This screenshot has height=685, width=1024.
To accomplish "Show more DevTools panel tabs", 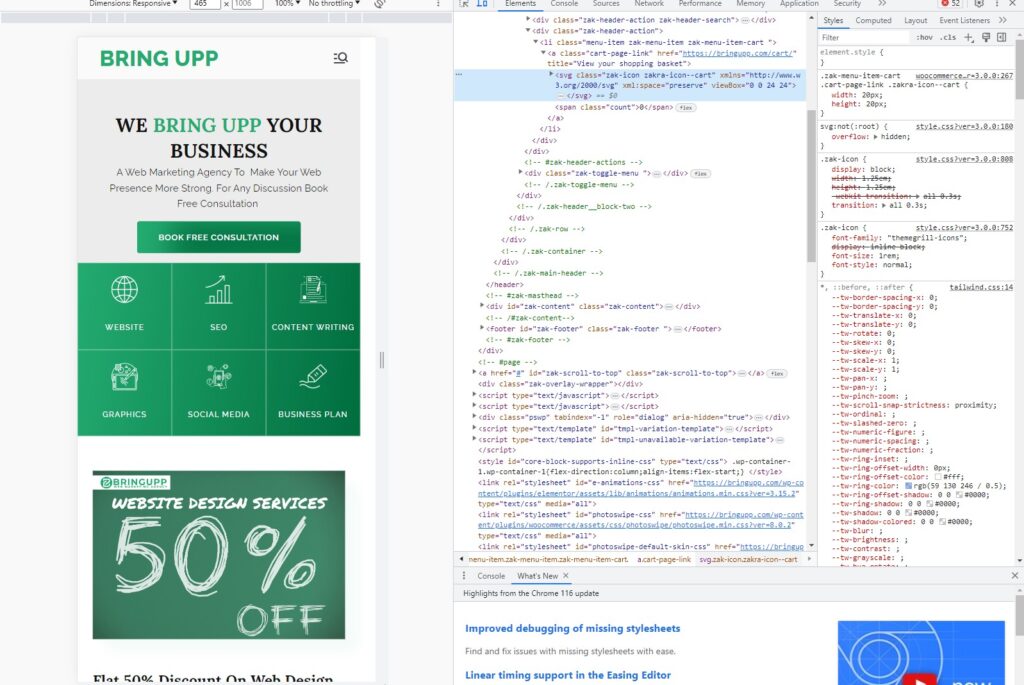I will [882, 4].
